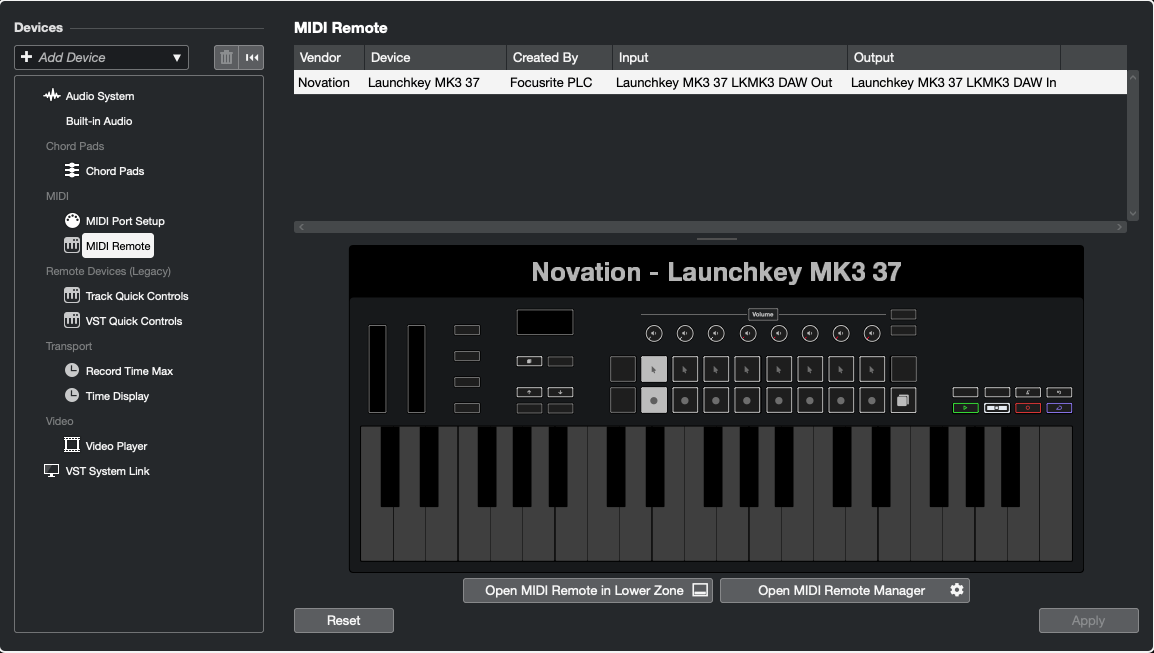The image size is (1154, 653).
Task: Click the Audio System waveform icon
Action: point(52,95)
